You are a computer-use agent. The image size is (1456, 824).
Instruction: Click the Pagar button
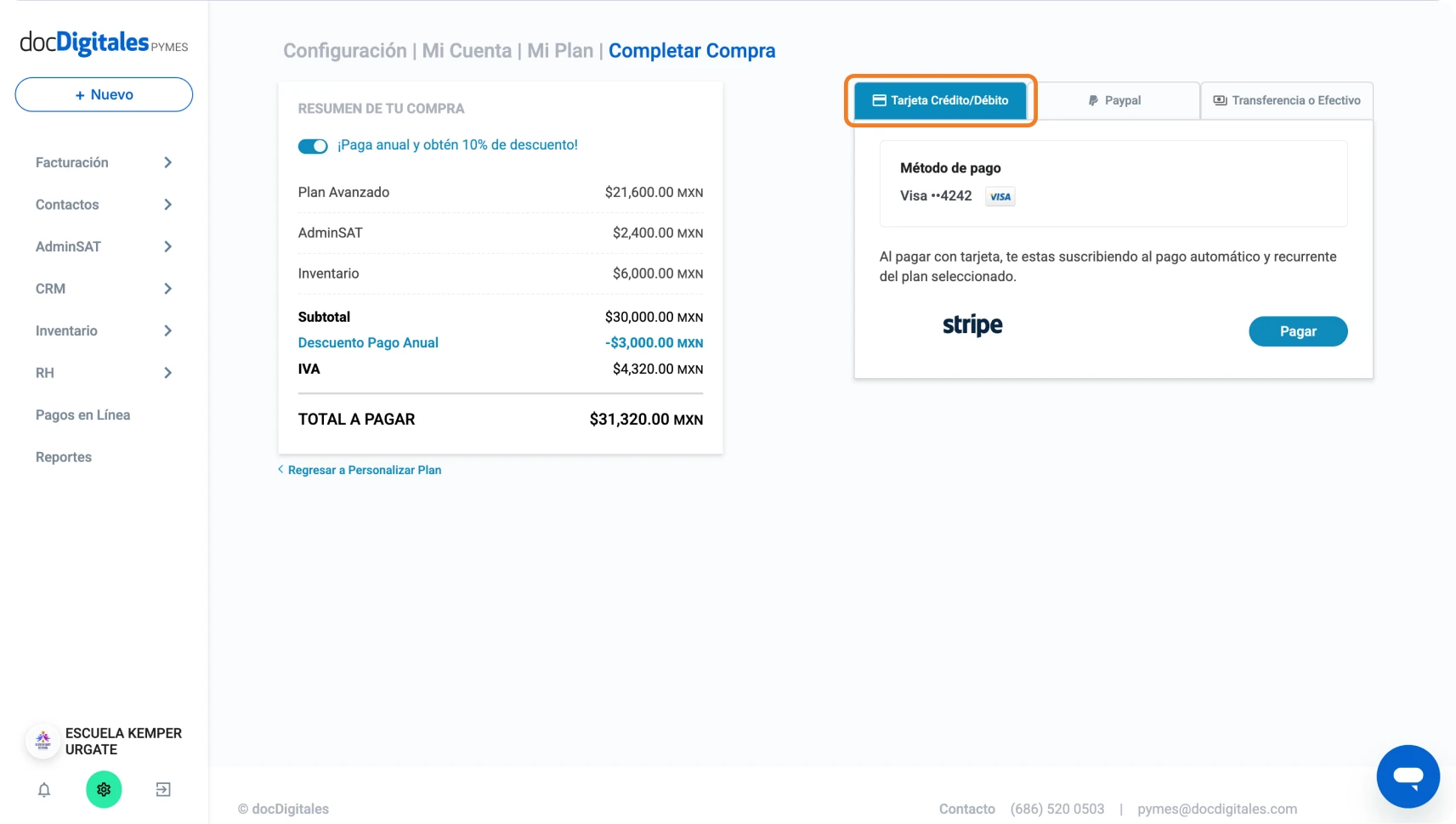coord(1298,331)
